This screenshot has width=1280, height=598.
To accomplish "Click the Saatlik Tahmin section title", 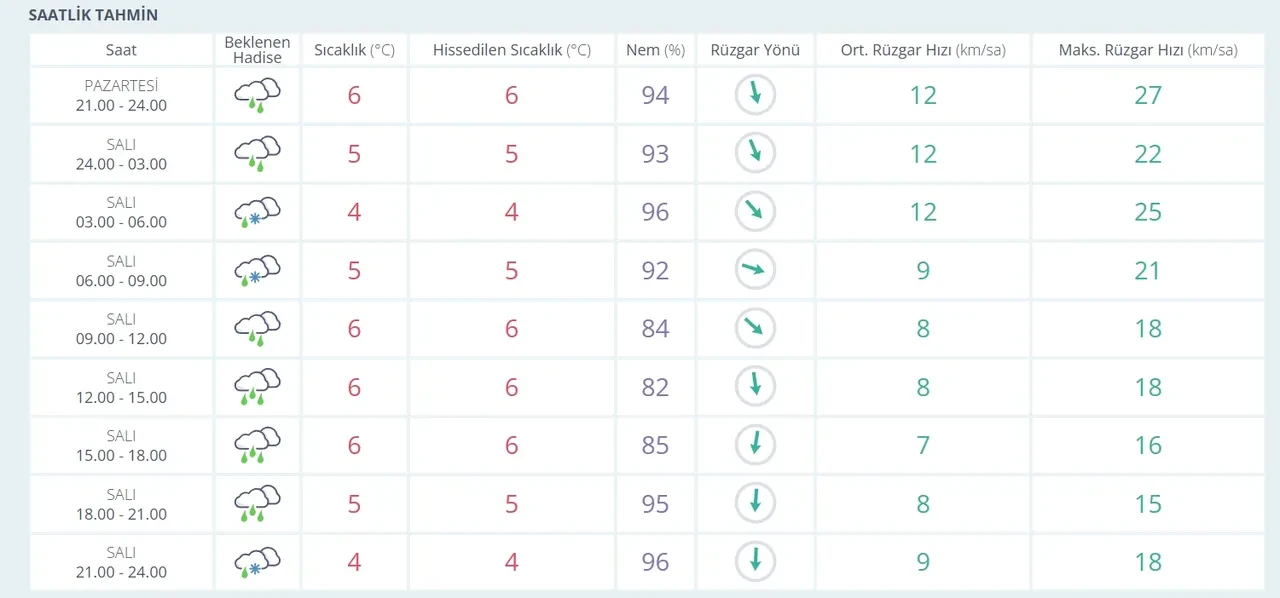I will coord(93,16).
